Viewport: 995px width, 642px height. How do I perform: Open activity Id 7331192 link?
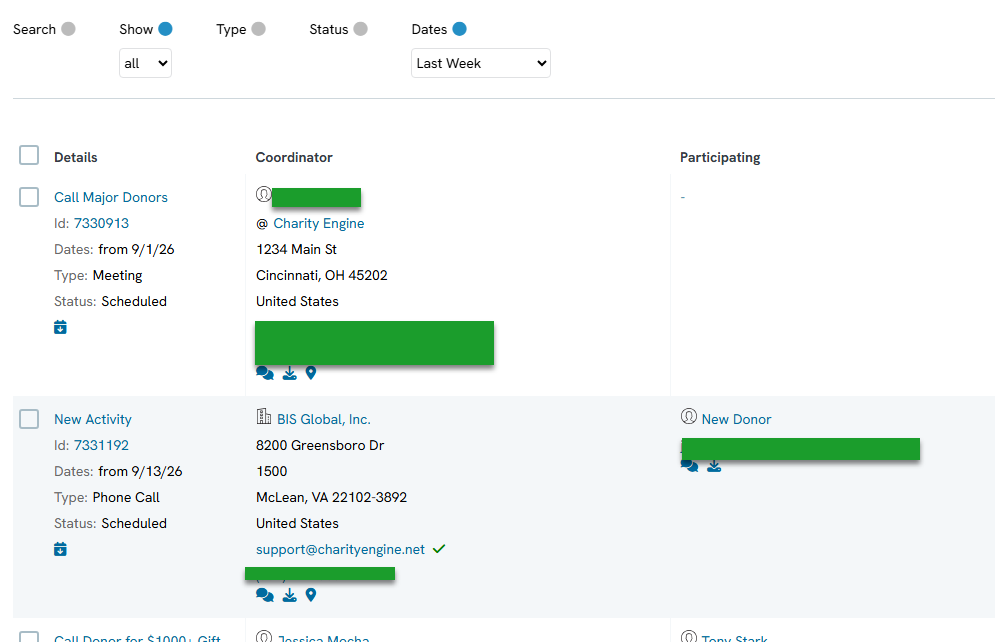tap(102, 445)
